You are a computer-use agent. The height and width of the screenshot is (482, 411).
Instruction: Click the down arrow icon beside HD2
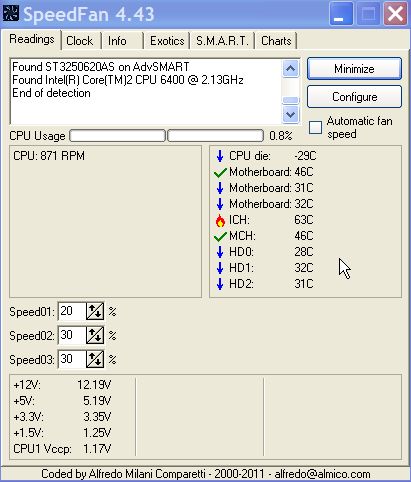click(x=220, y=284)
